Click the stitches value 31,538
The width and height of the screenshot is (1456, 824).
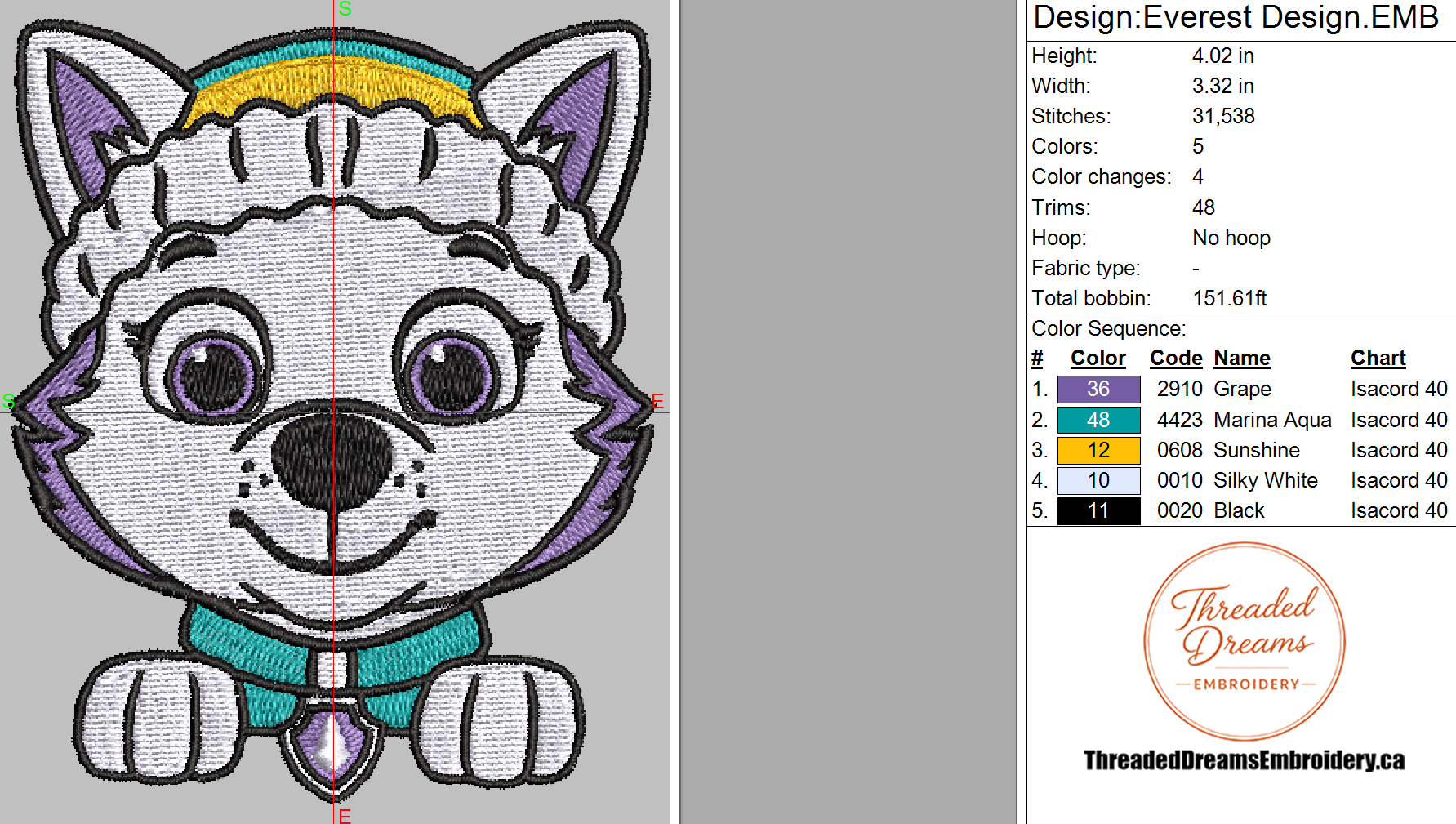(x=1223, y=116)
